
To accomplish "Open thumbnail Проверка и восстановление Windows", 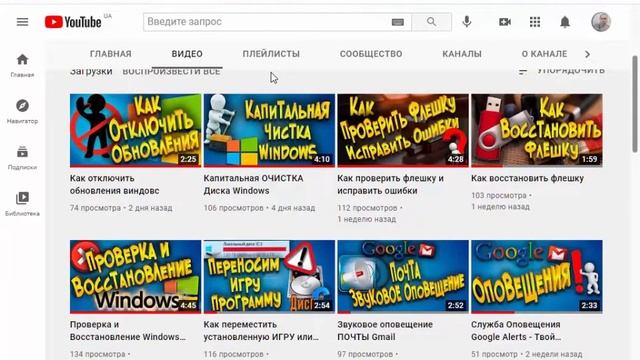I will [x=136, y=277].
